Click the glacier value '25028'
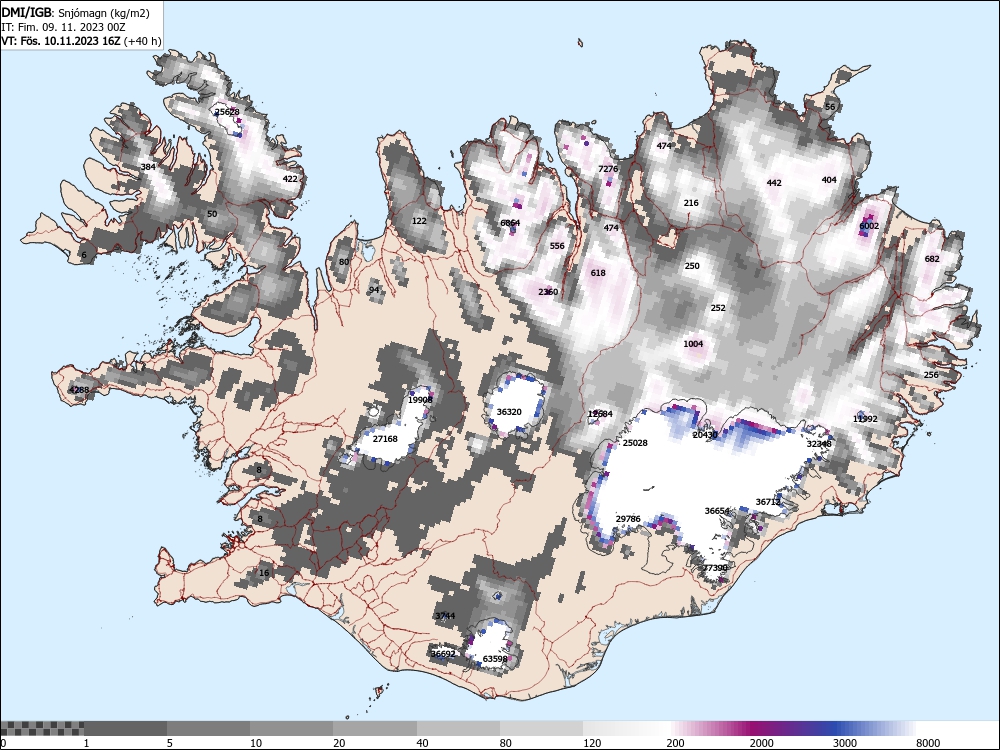1000x750 pixels. (x=635, y=443)
